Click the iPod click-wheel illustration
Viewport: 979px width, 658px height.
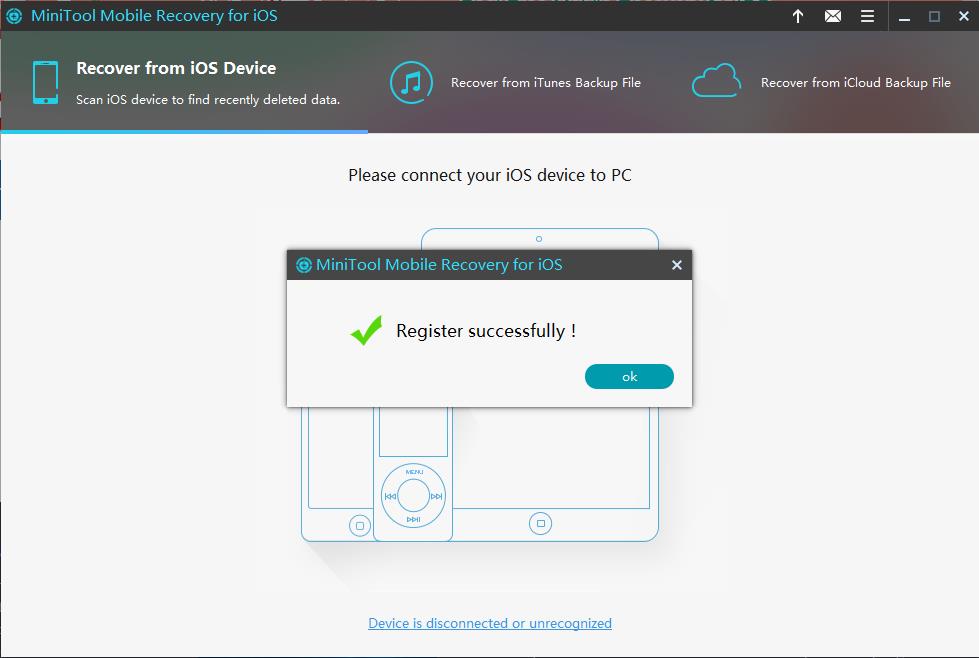click(x=413, y=496)
